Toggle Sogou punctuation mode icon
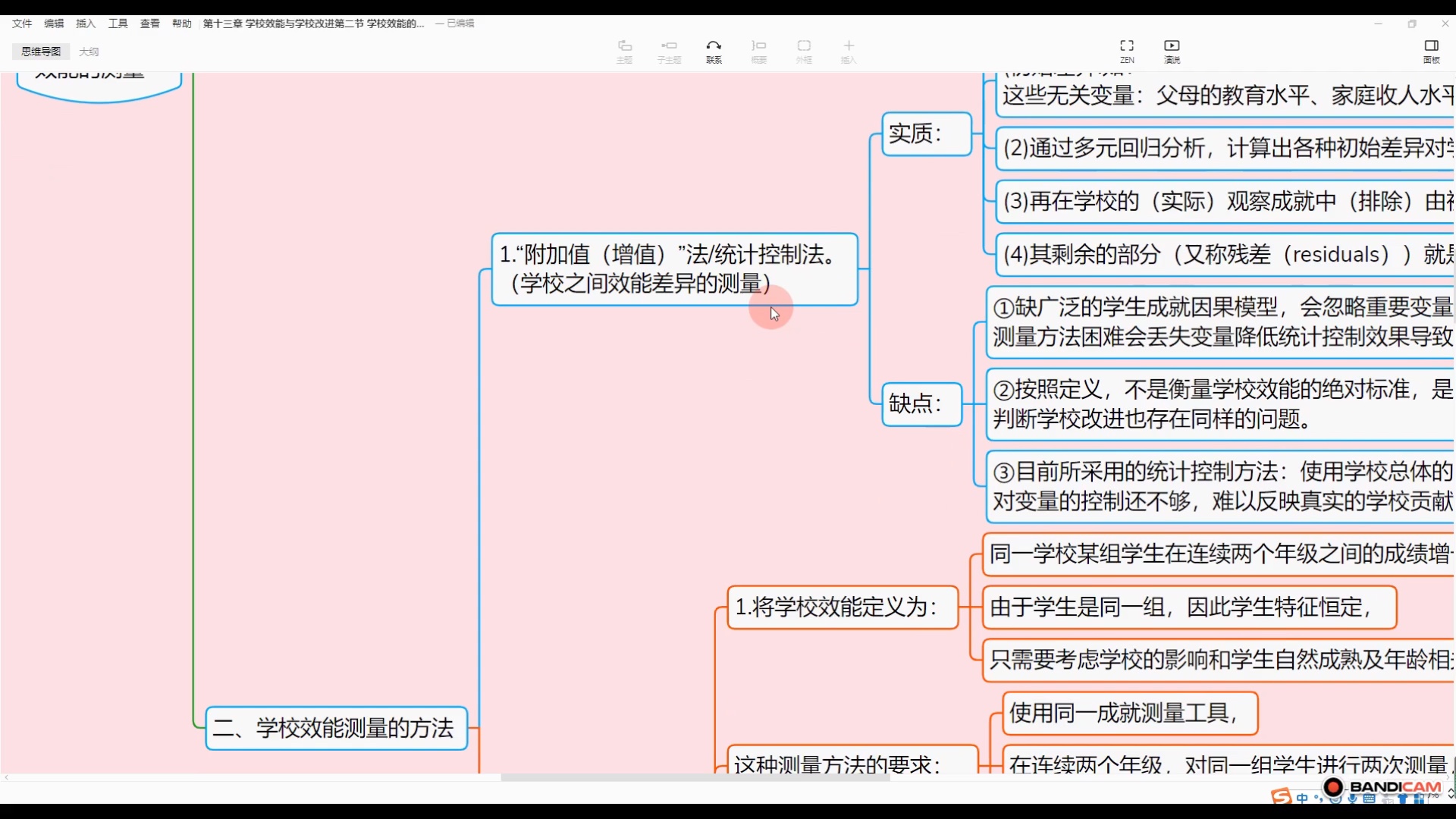Viewport: 1456px width, 819px height. [1318, 798]
